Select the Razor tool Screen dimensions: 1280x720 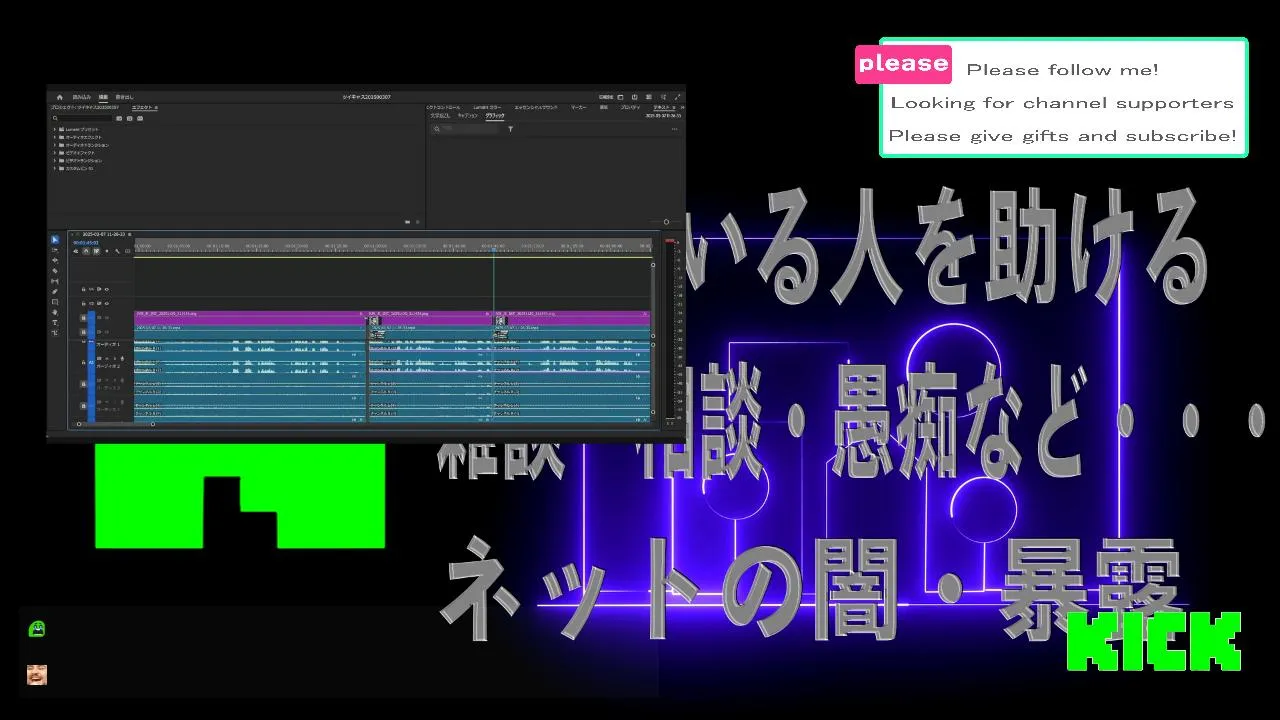tap(55, 271)
